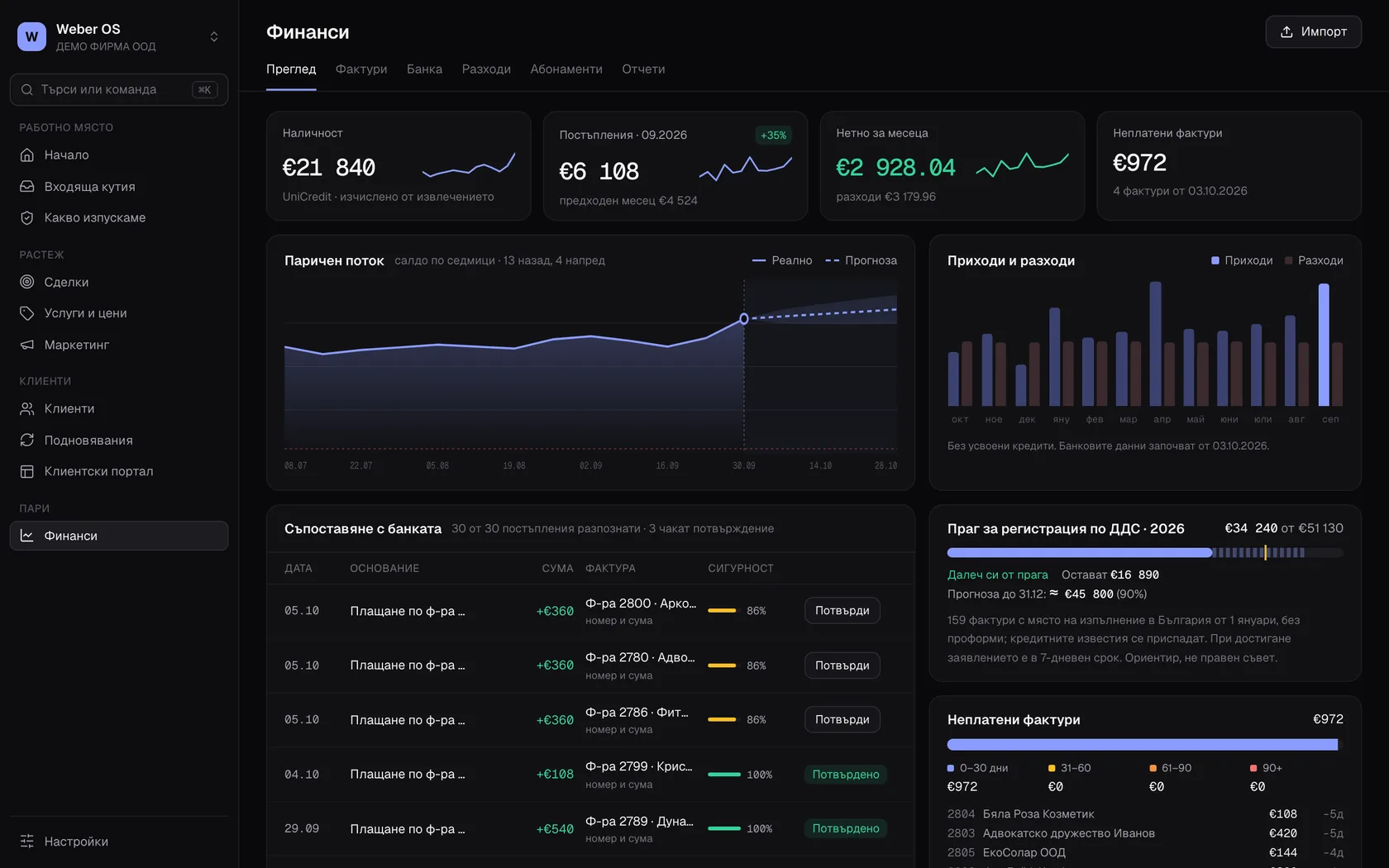1389x868 pixels.
Task: Click the Прогноза legend label
Action: 871,260
